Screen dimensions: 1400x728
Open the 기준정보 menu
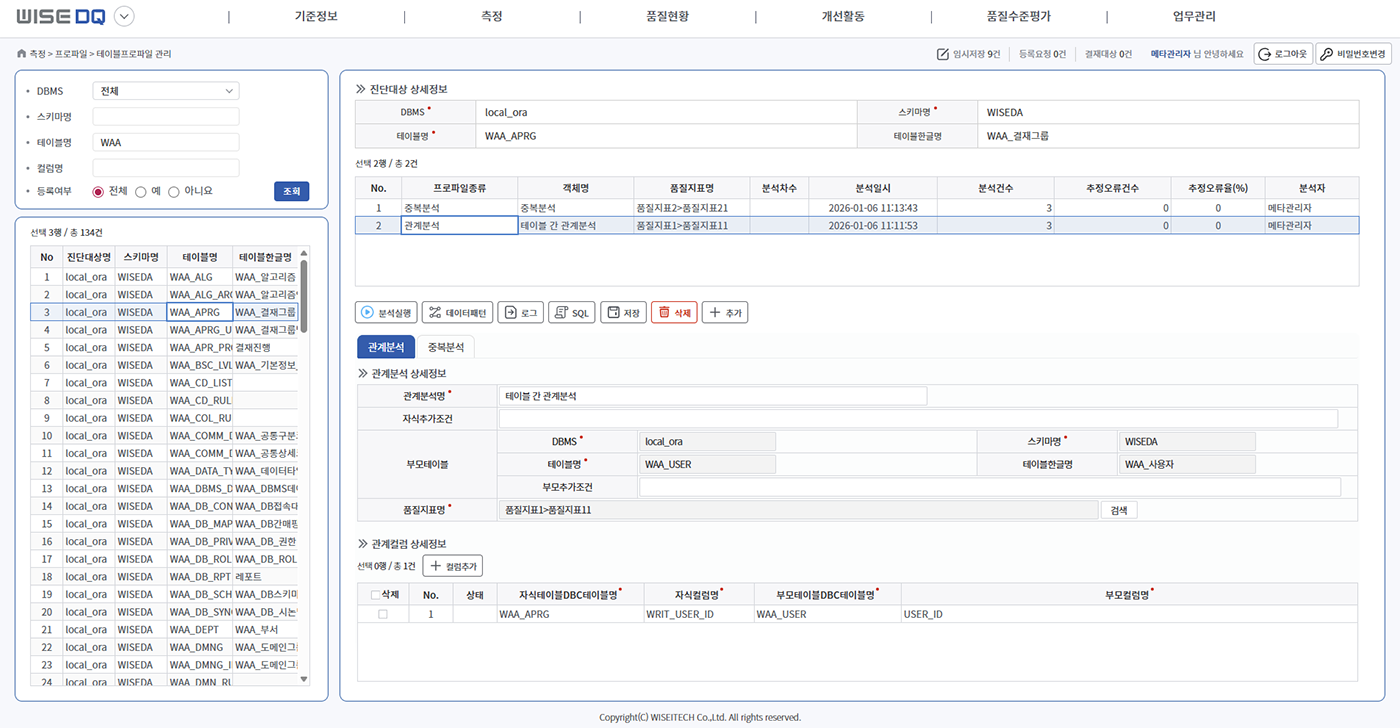point(316,17)
